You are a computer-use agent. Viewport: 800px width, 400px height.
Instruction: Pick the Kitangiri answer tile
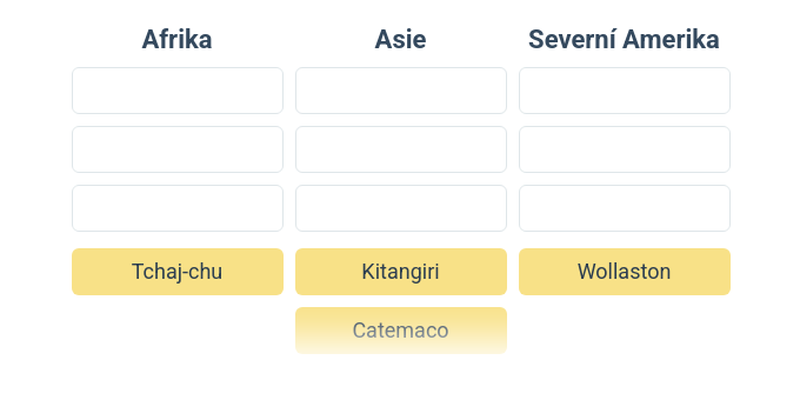coord(400,272)
